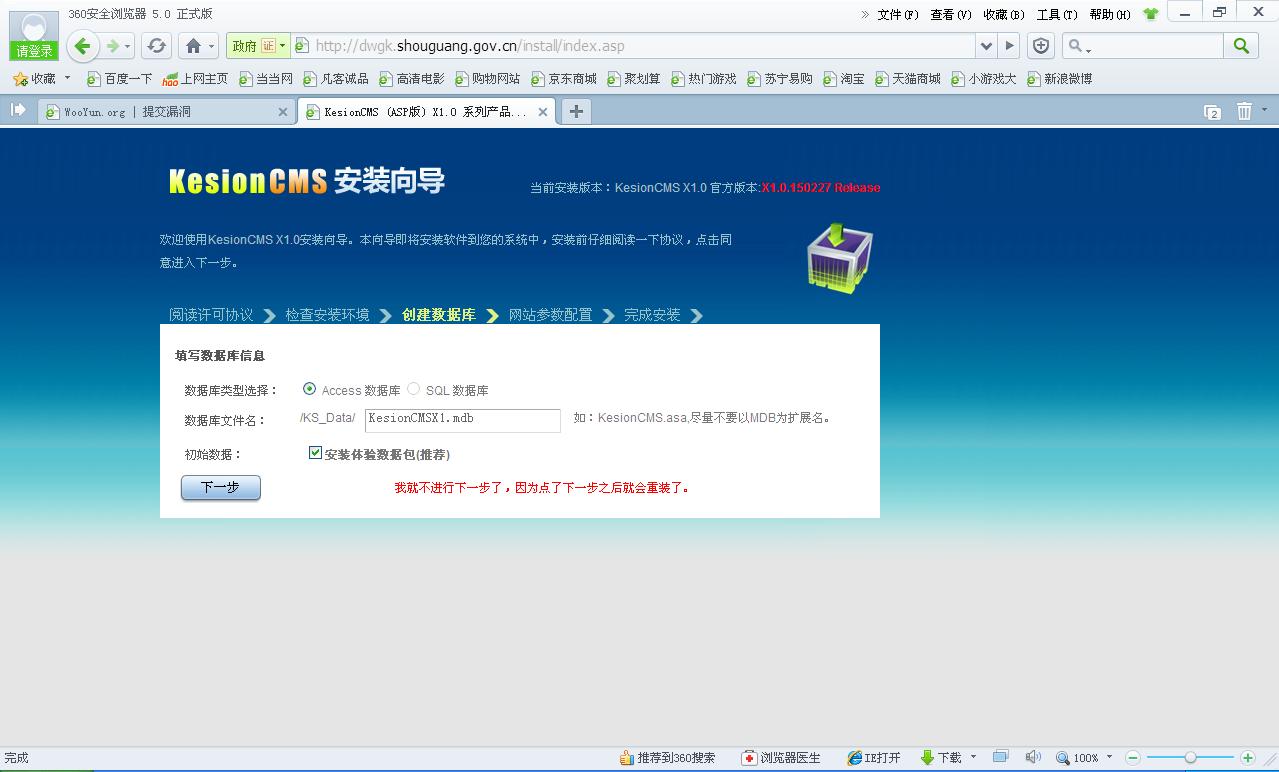Viewport: 1279px width, 772px height.
Task: Switch to the KesionCMS (ASP版) tab
Action: tap(427, 112)
